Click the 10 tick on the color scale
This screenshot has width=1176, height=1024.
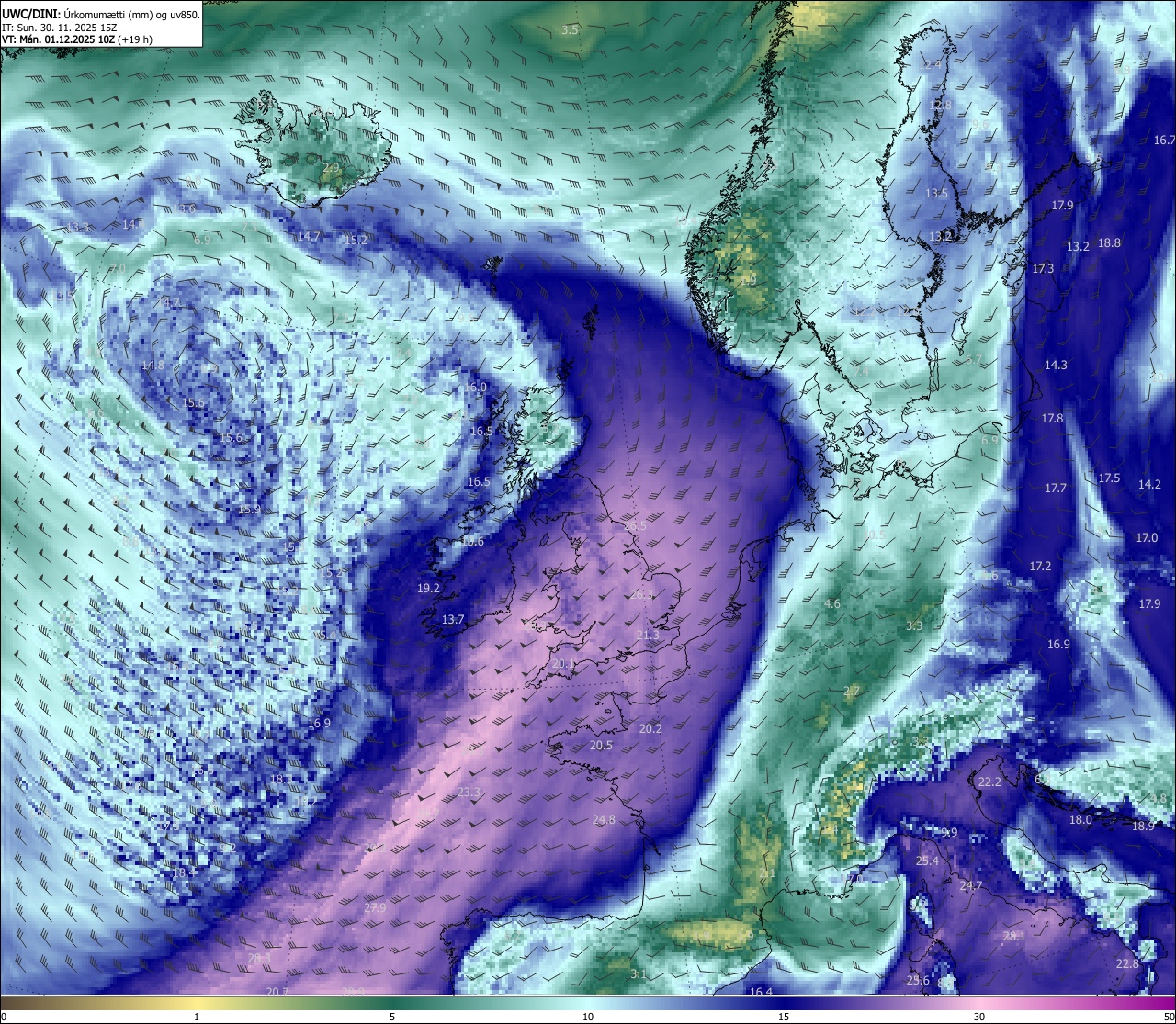(588, 1017)
